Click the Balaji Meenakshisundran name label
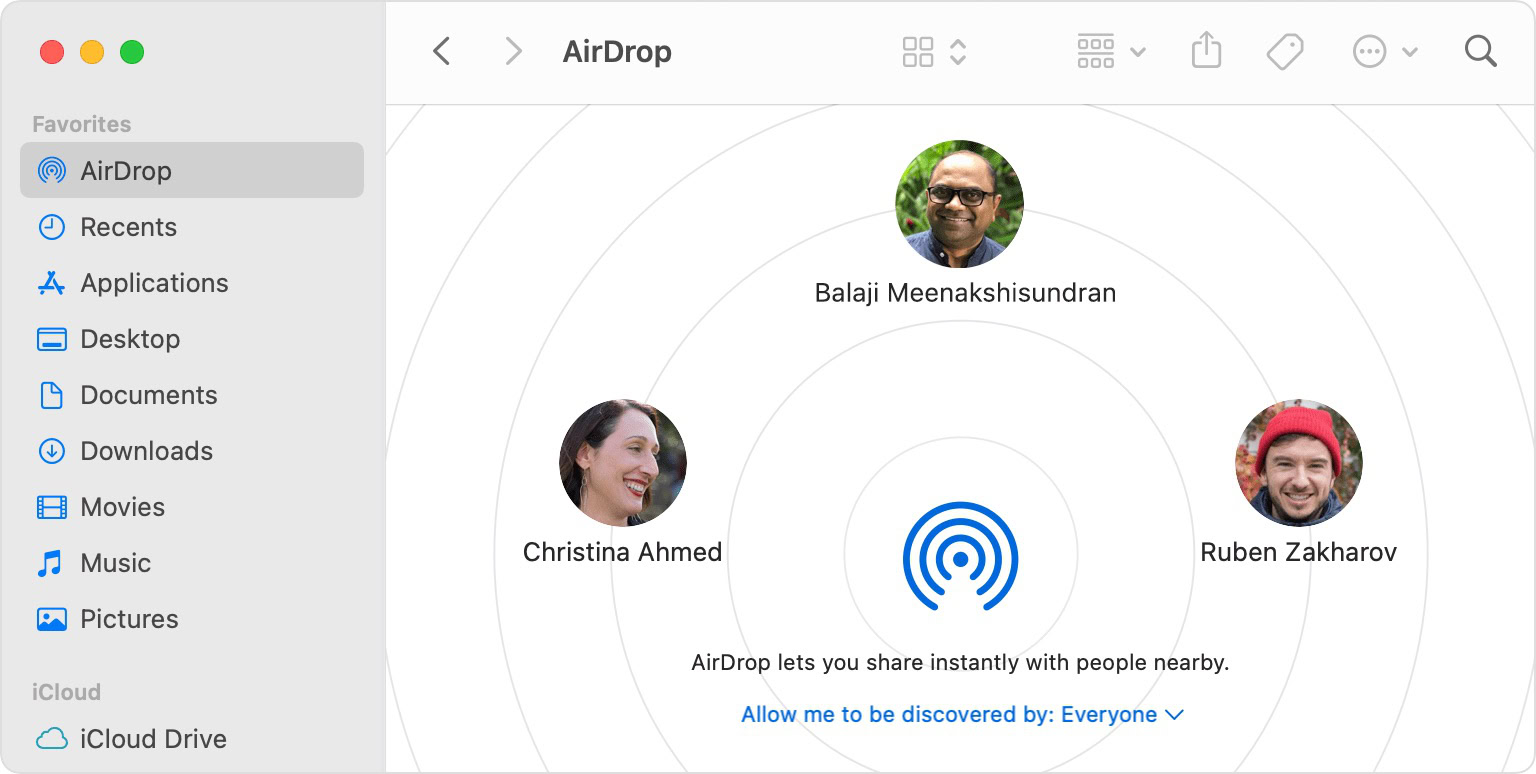This screenshot has width=1536, height=774. click(965, 293)
